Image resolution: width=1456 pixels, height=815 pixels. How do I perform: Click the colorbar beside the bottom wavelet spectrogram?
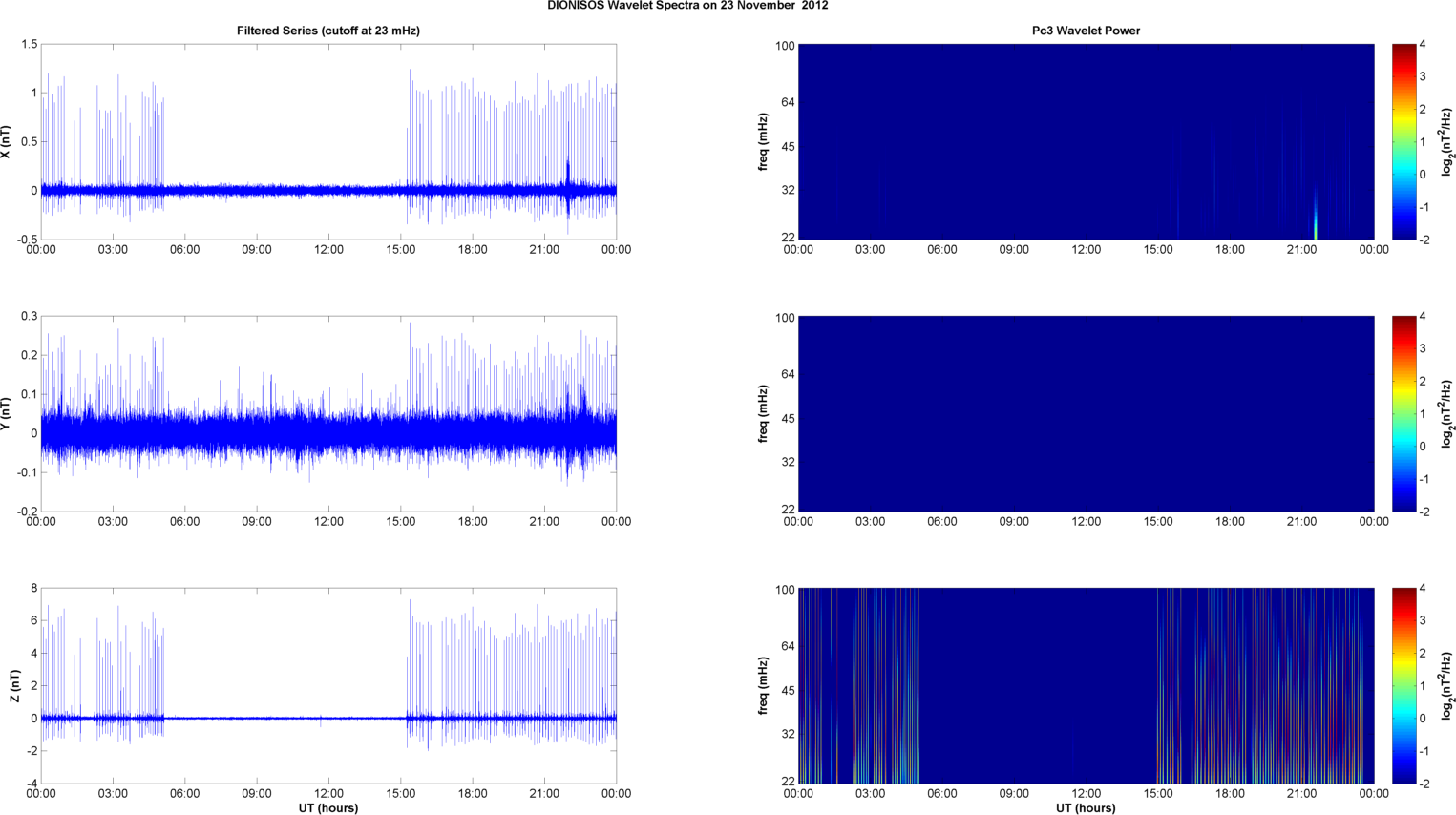[x=1403, y=685]
